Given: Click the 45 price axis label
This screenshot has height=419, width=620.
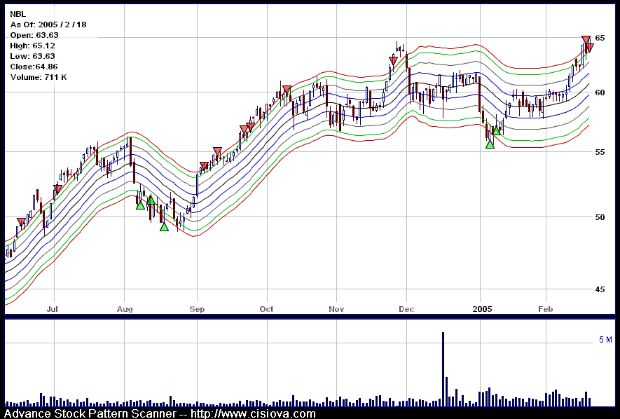Looking at the screenshot, I should 600,289.
